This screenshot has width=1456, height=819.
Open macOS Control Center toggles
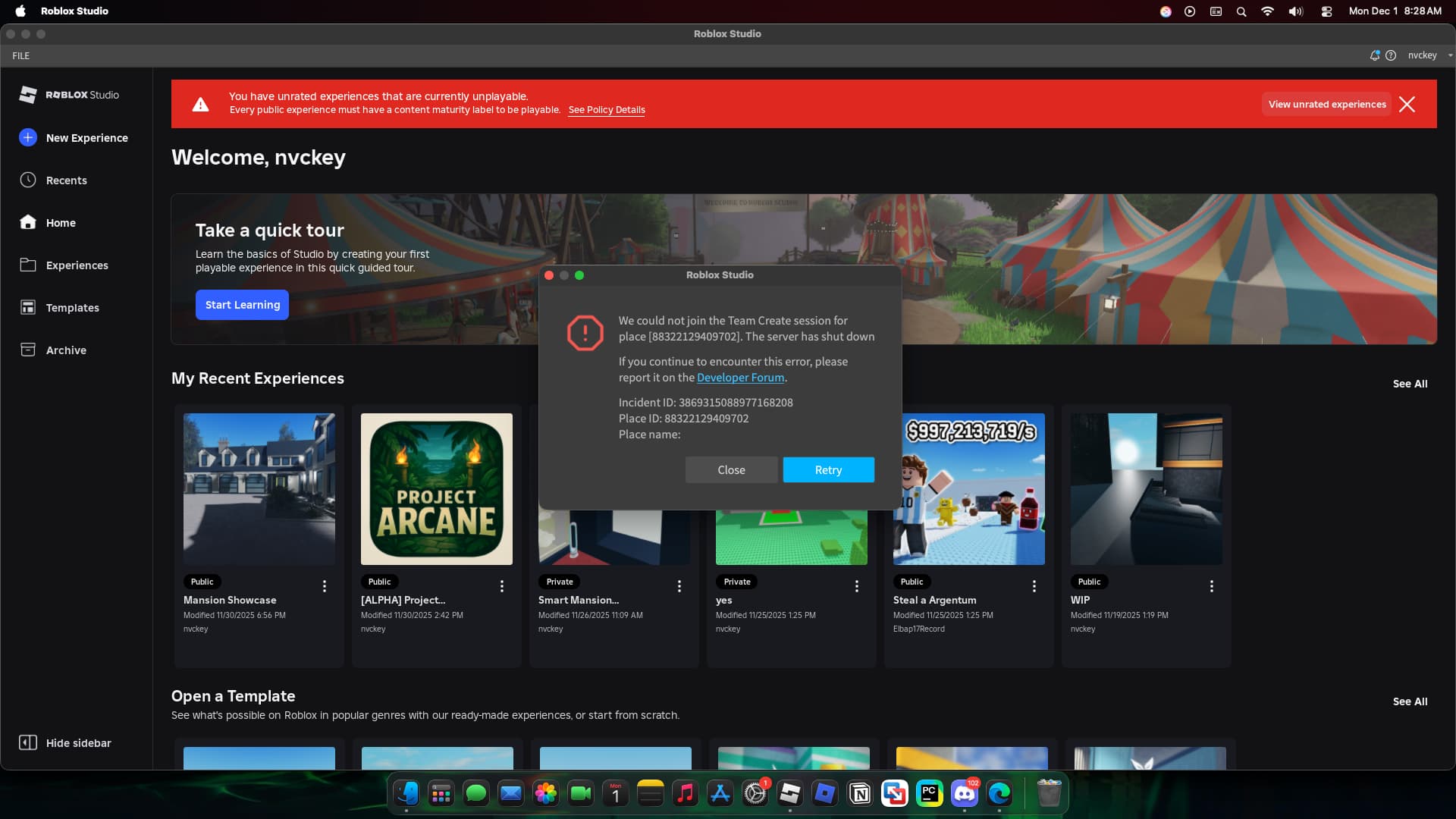1326,11
